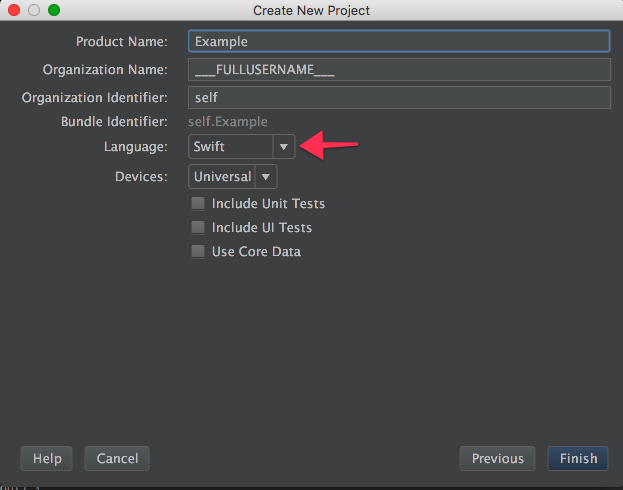Open the Swift language combo box
Screen dimensions: 623x490
click(231, 147)
